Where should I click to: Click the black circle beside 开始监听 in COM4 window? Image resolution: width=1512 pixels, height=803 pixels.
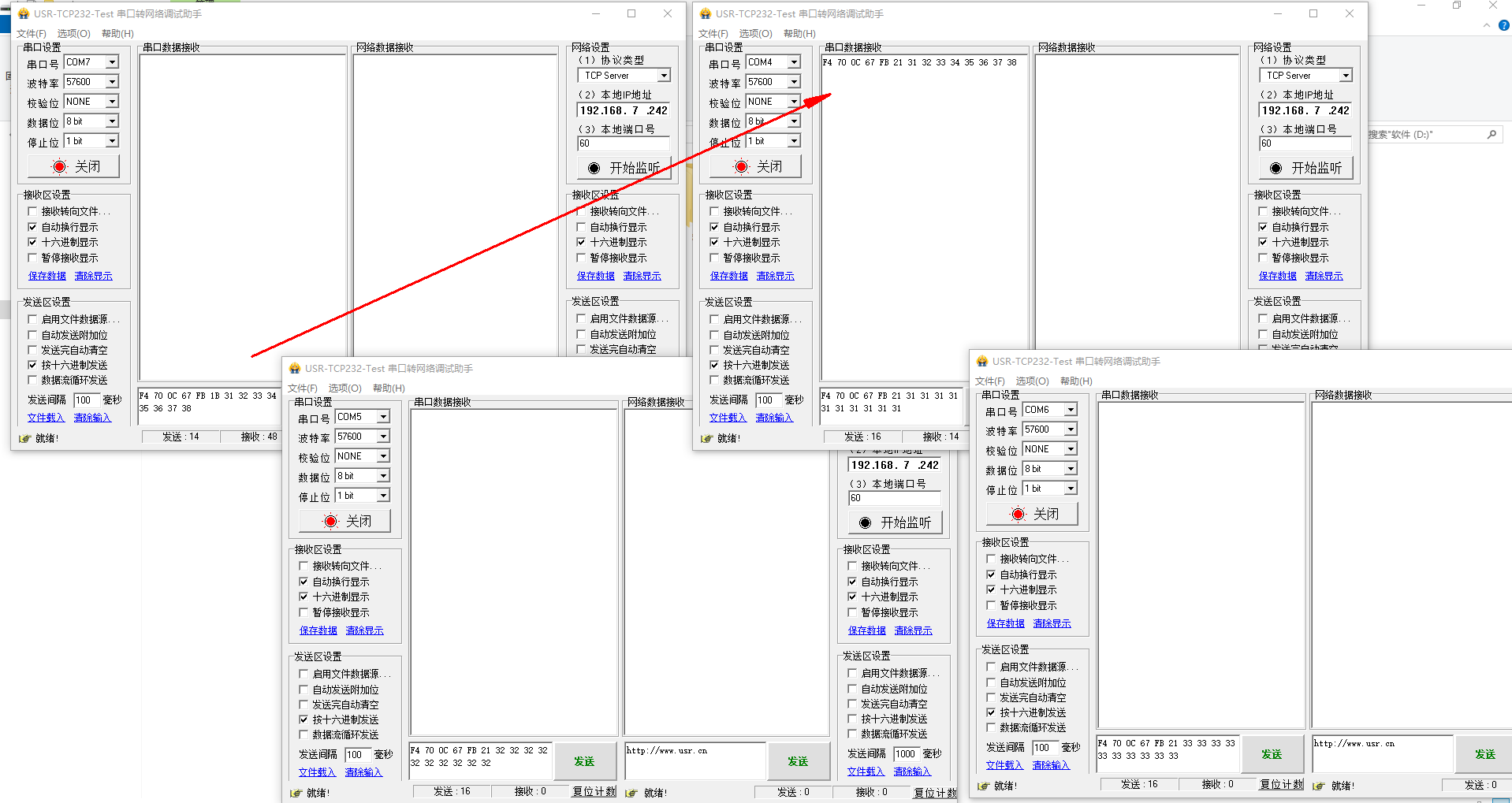(x=1276, y=168)
